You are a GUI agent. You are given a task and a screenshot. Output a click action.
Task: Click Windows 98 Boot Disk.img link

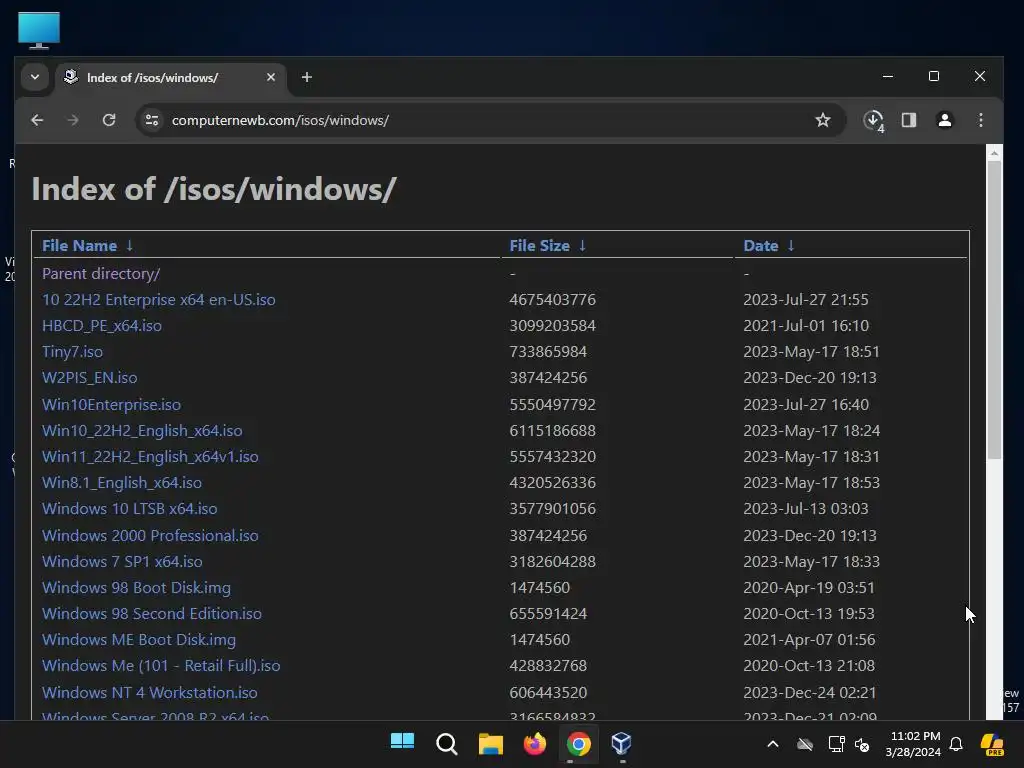pos(136,588)
